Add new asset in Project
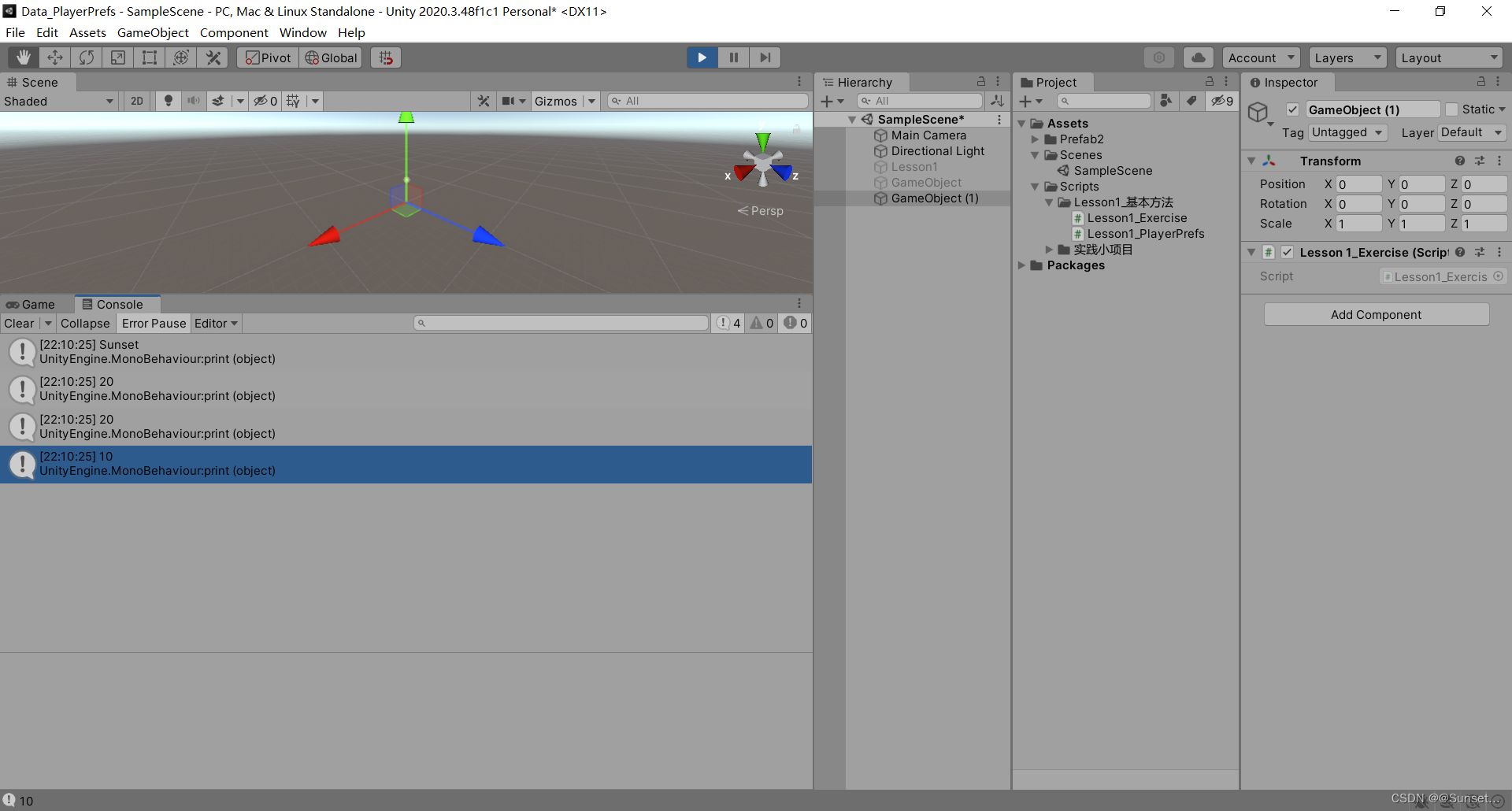 click(x=1030, y=101)
